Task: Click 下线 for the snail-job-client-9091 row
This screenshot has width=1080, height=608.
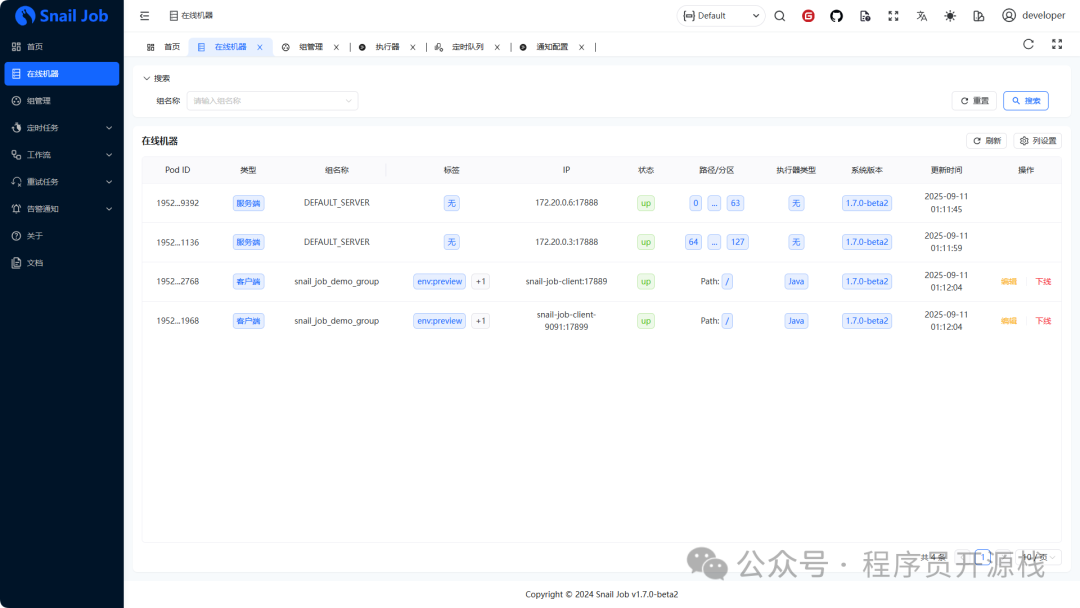Action: point(1043,321)
